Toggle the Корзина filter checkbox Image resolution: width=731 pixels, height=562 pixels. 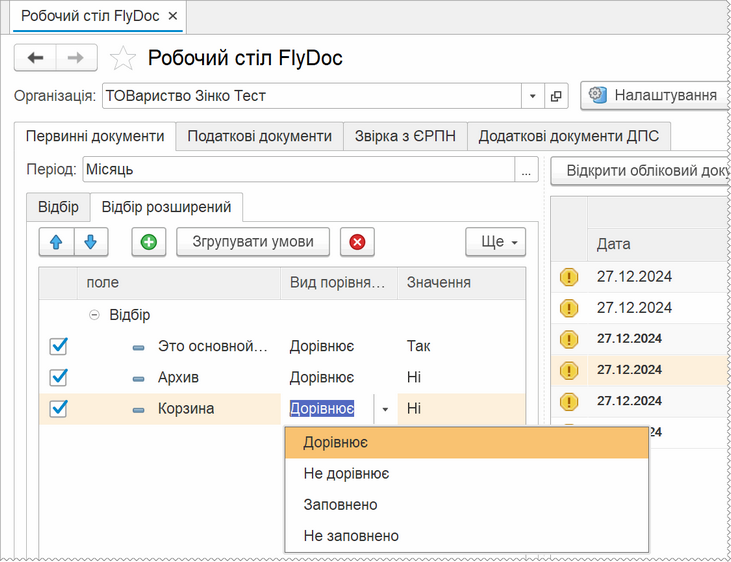point(58,408)
